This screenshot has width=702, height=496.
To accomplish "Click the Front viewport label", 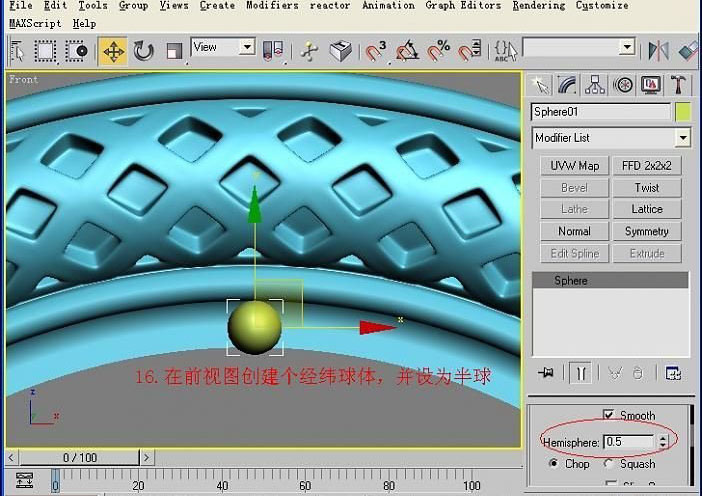I will coord(23,80).
